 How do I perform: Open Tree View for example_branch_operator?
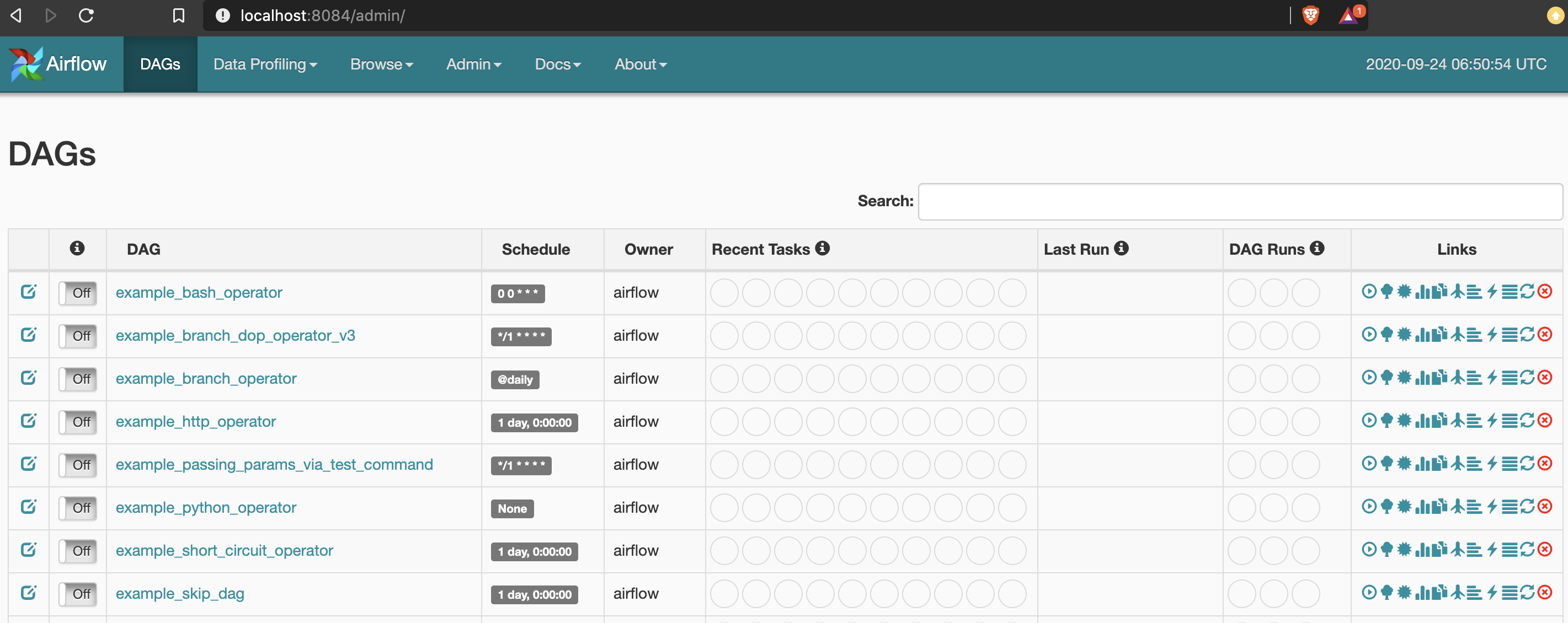1386,378
